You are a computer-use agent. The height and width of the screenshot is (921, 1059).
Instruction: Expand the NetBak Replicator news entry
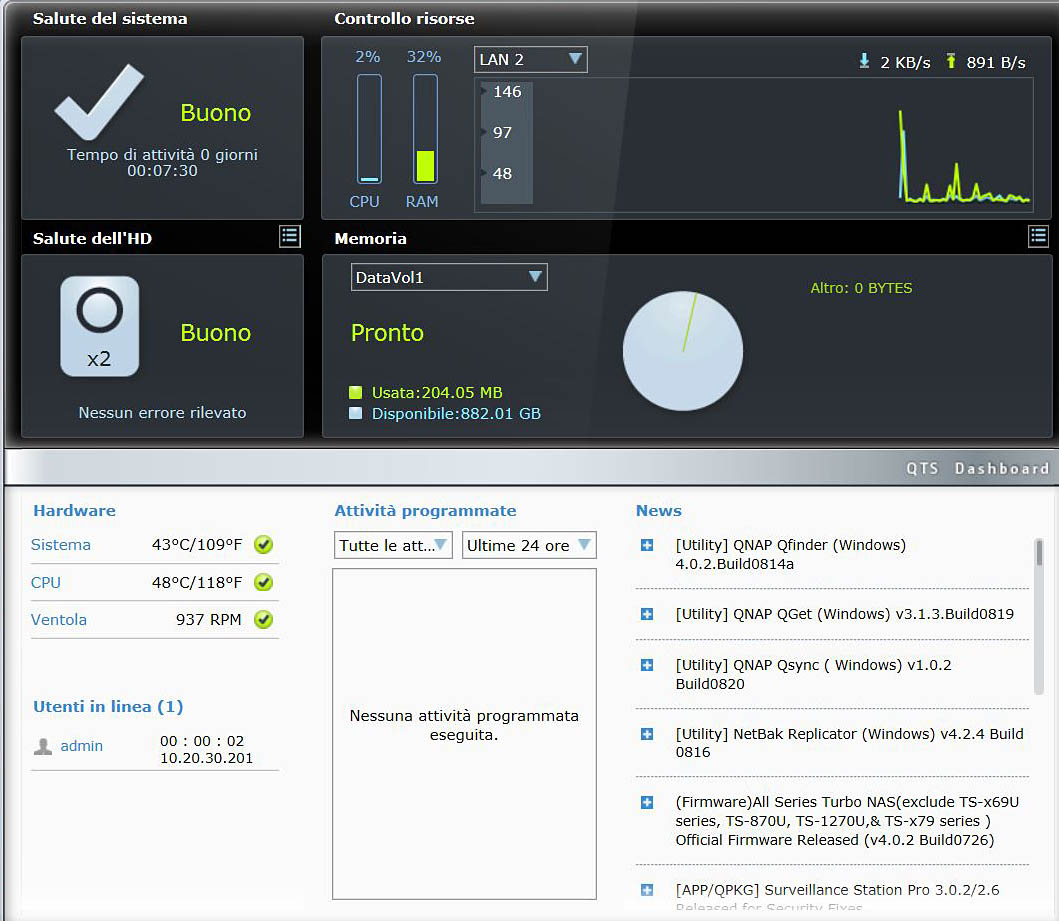pyautogui.click(x=647, y=734)
